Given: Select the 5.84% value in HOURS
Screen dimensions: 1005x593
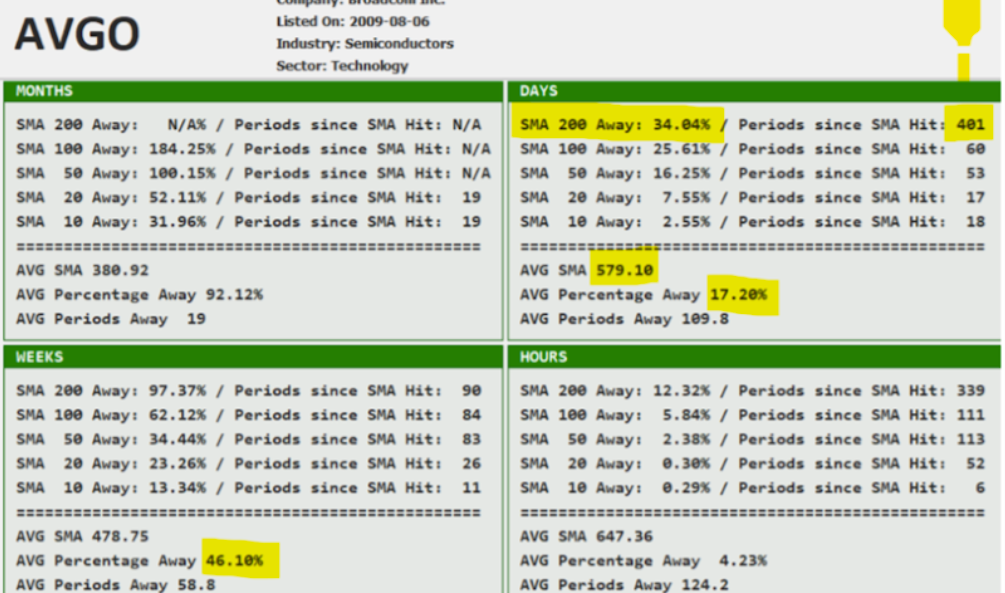Looking at the screenshot, I should (x=686, y=415).
